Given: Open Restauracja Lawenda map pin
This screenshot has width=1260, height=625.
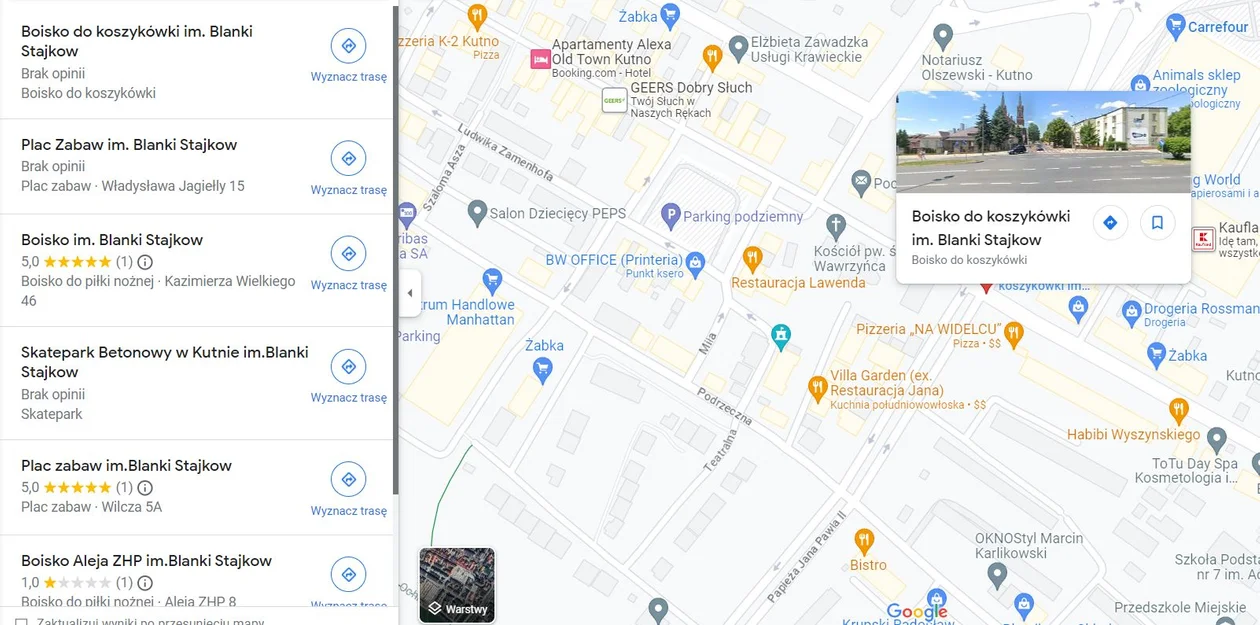Looking at the screenshot, I should click(753, 260).
